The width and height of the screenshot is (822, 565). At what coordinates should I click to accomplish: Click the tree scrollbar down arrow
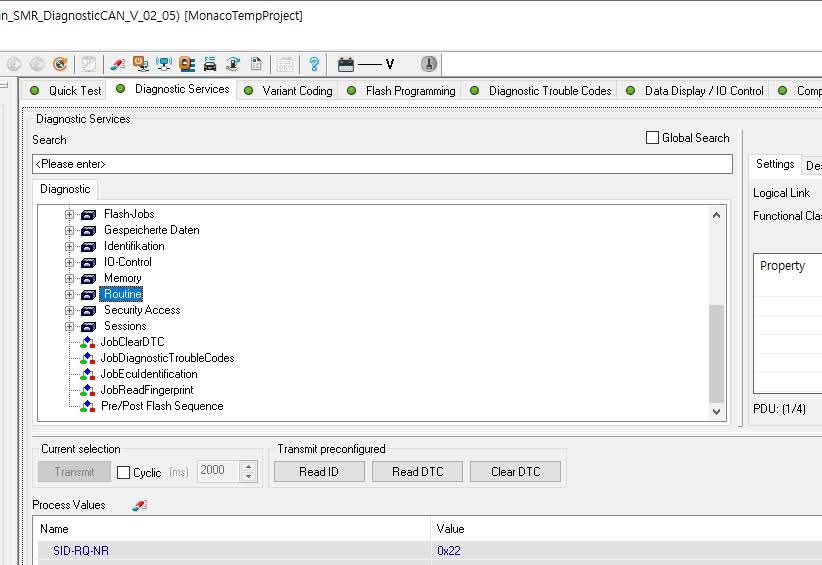pyautogui.click(x=717, y=412)
